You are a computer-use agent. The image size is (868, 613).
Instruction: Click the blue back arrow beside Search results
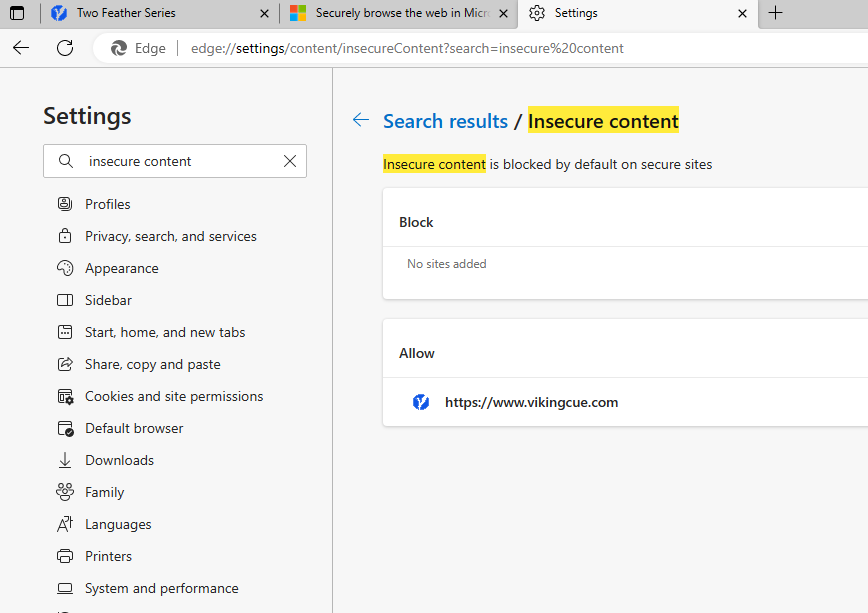click(x=361, y=121)
